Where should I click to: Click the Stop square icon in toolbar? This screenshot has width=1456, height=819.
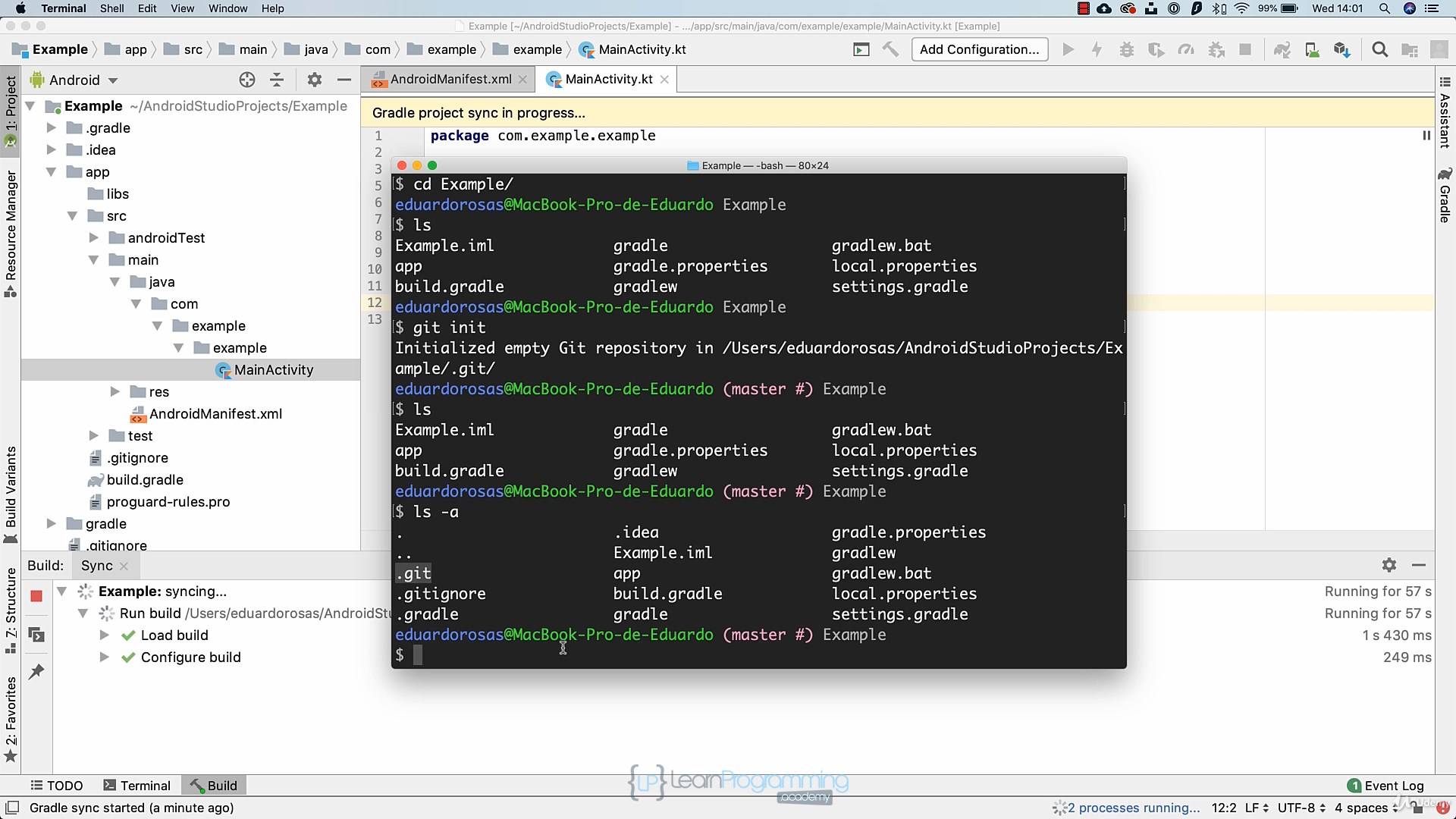pyautogui.click(x=1245, y=50)
